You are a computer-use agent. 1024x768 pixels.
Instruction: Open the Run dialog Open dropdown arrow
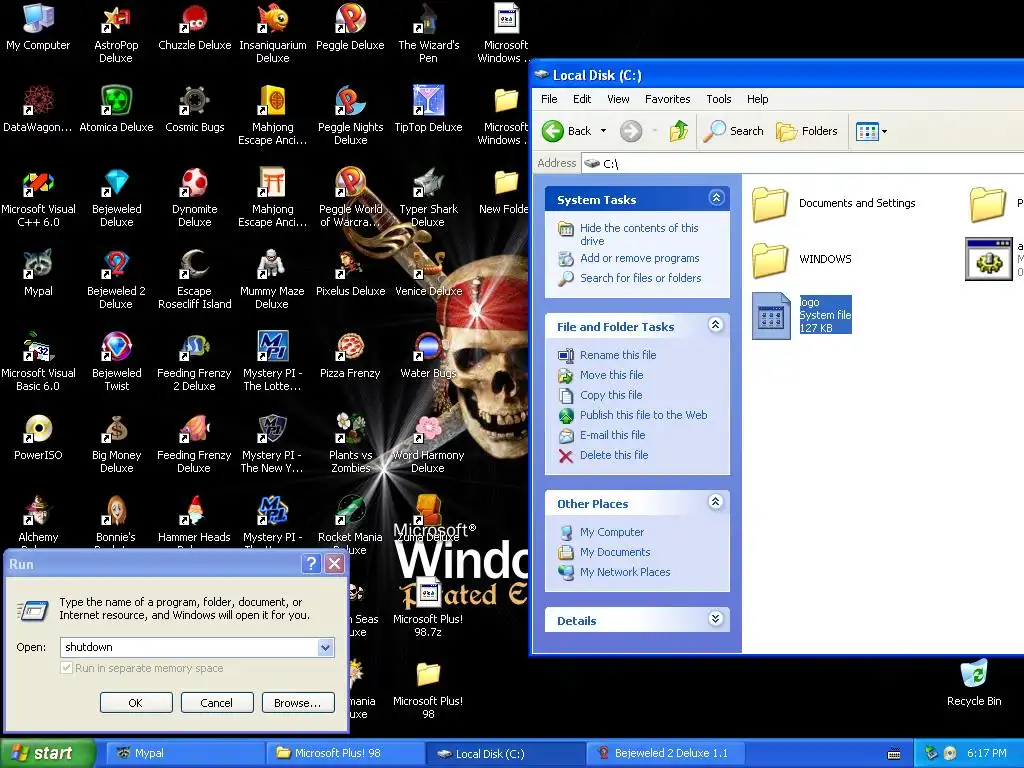tap(325, 647)
